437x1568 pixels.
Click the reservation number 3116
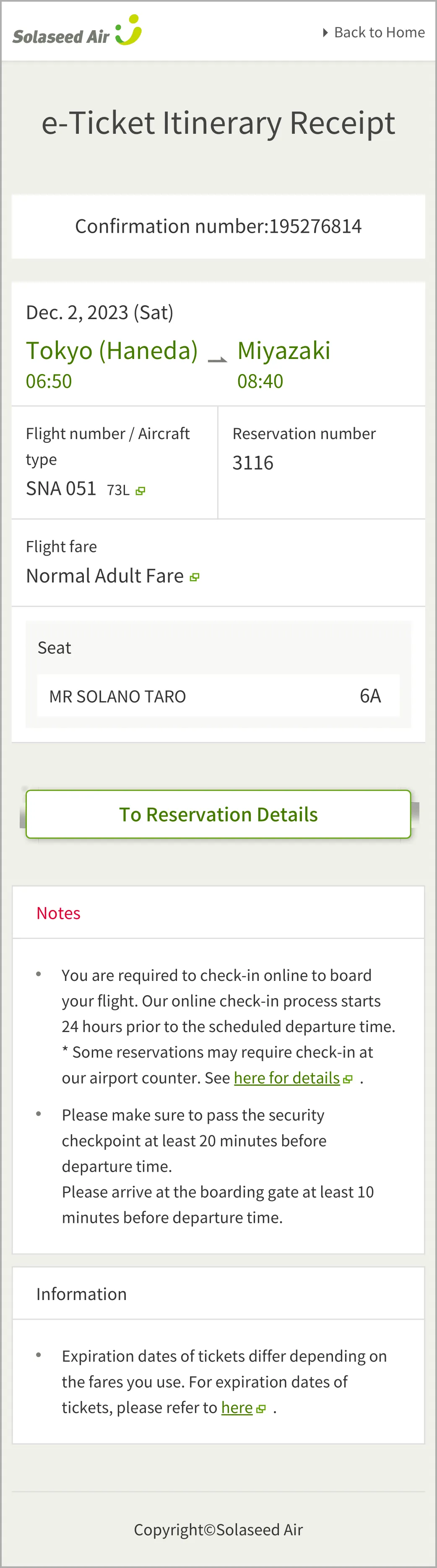(x=252, y=463)
